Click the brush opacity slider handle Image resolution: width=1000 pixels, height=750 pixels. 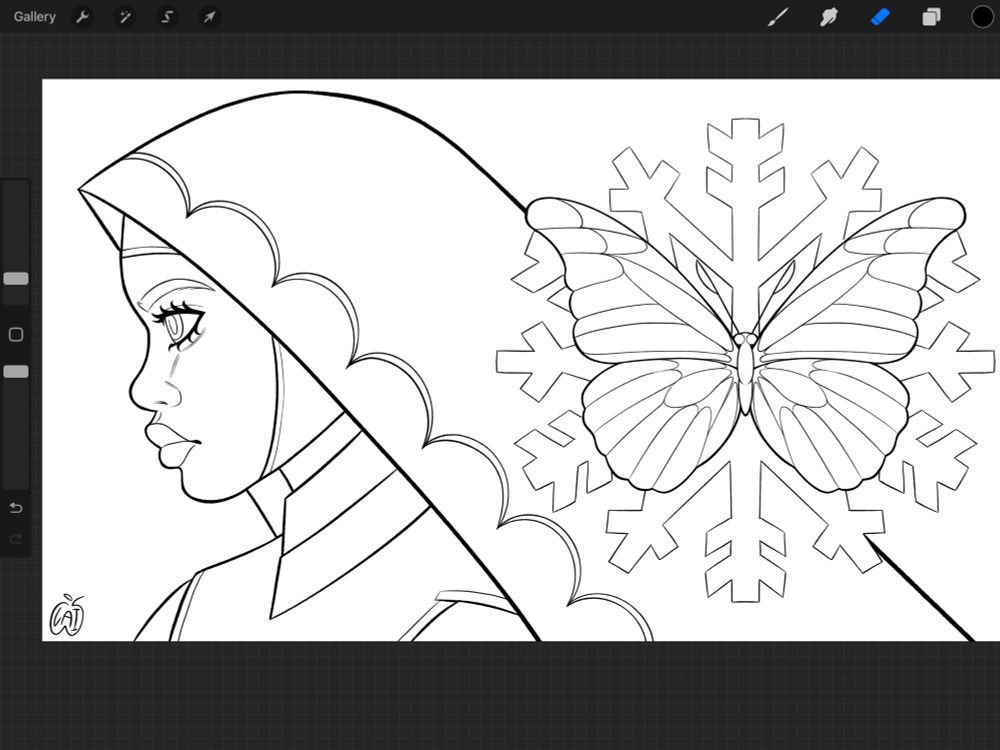[x=16, y=372]
